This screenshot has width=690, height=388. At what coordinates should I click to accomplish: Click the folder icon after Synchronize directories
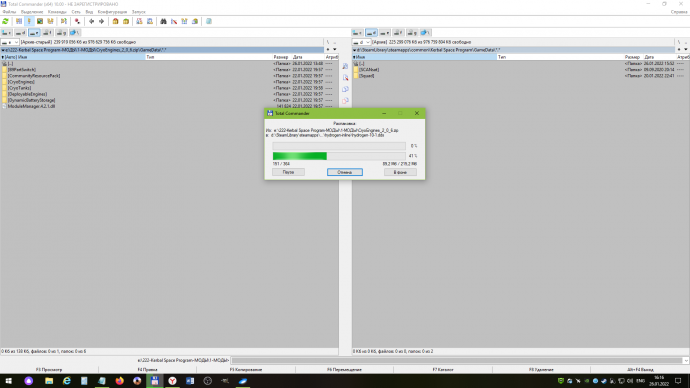coord(195,21)
